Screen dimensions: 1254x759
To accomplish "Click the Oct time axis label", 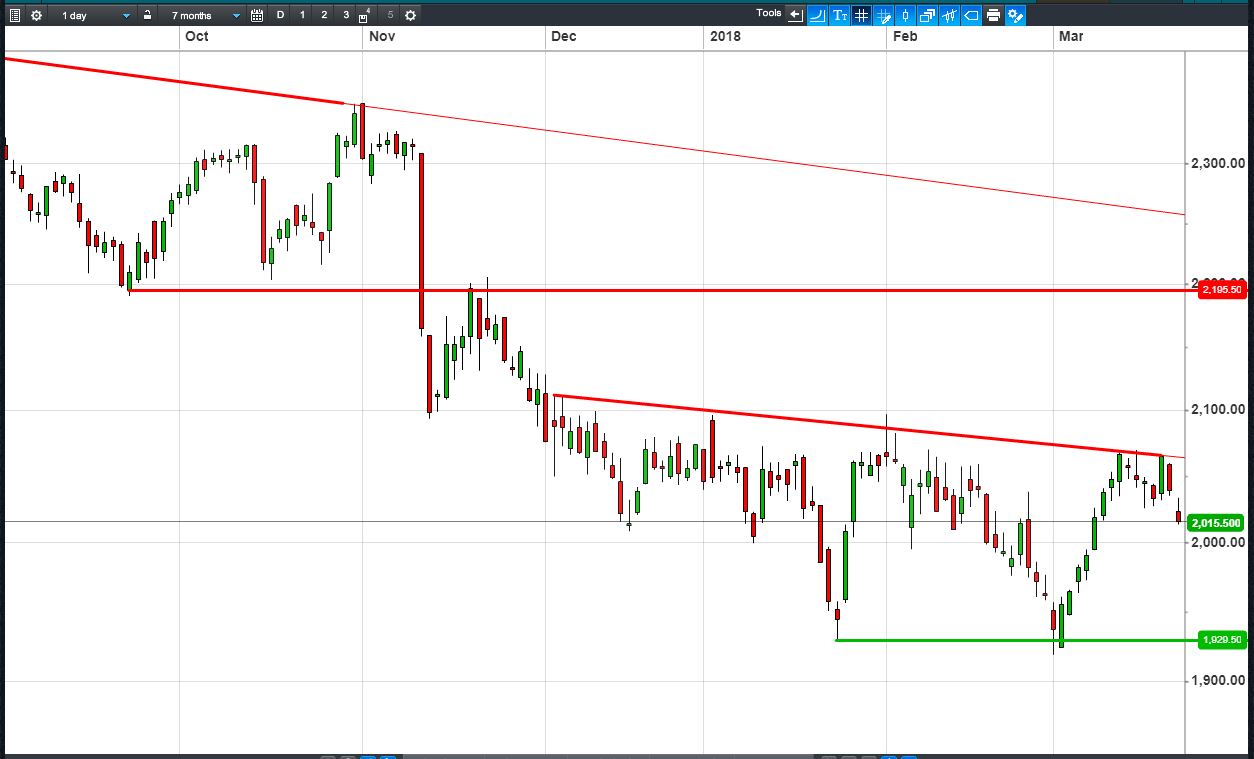I will coord(197,37).
